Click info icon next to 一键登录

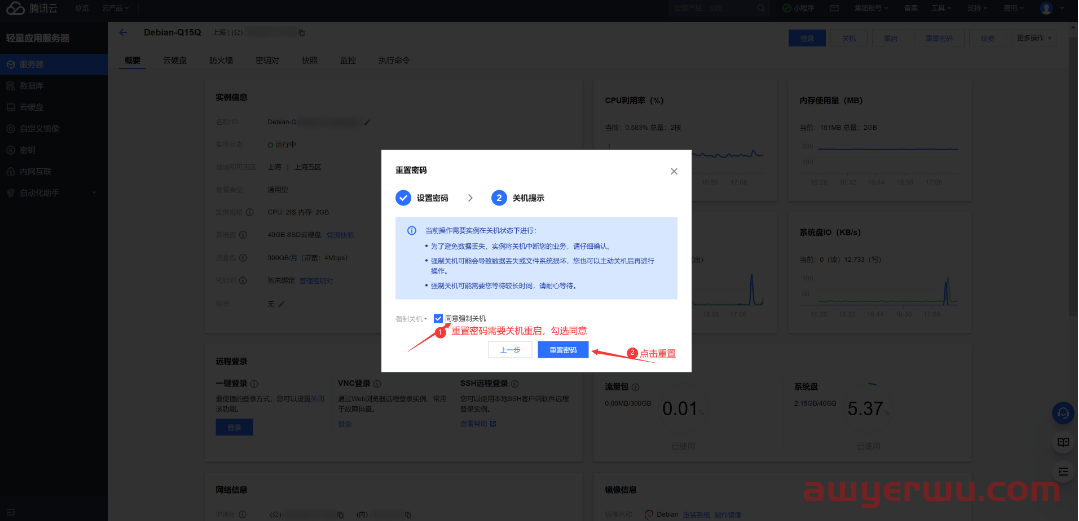[x=254, y=383]
